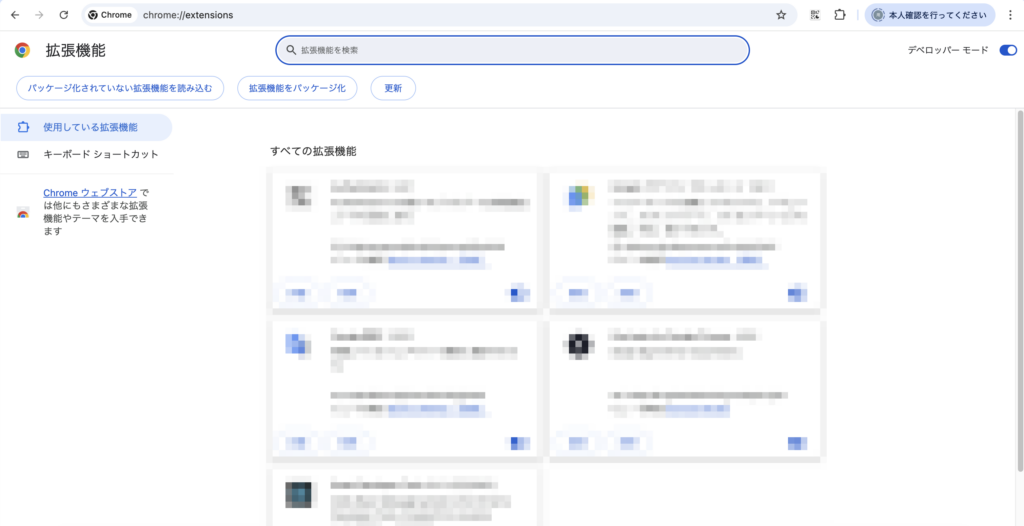Viewport: 1024px width, 526px height.
Task: Click the Chrome logo beside 拡張機能 title
Action: 22,50
